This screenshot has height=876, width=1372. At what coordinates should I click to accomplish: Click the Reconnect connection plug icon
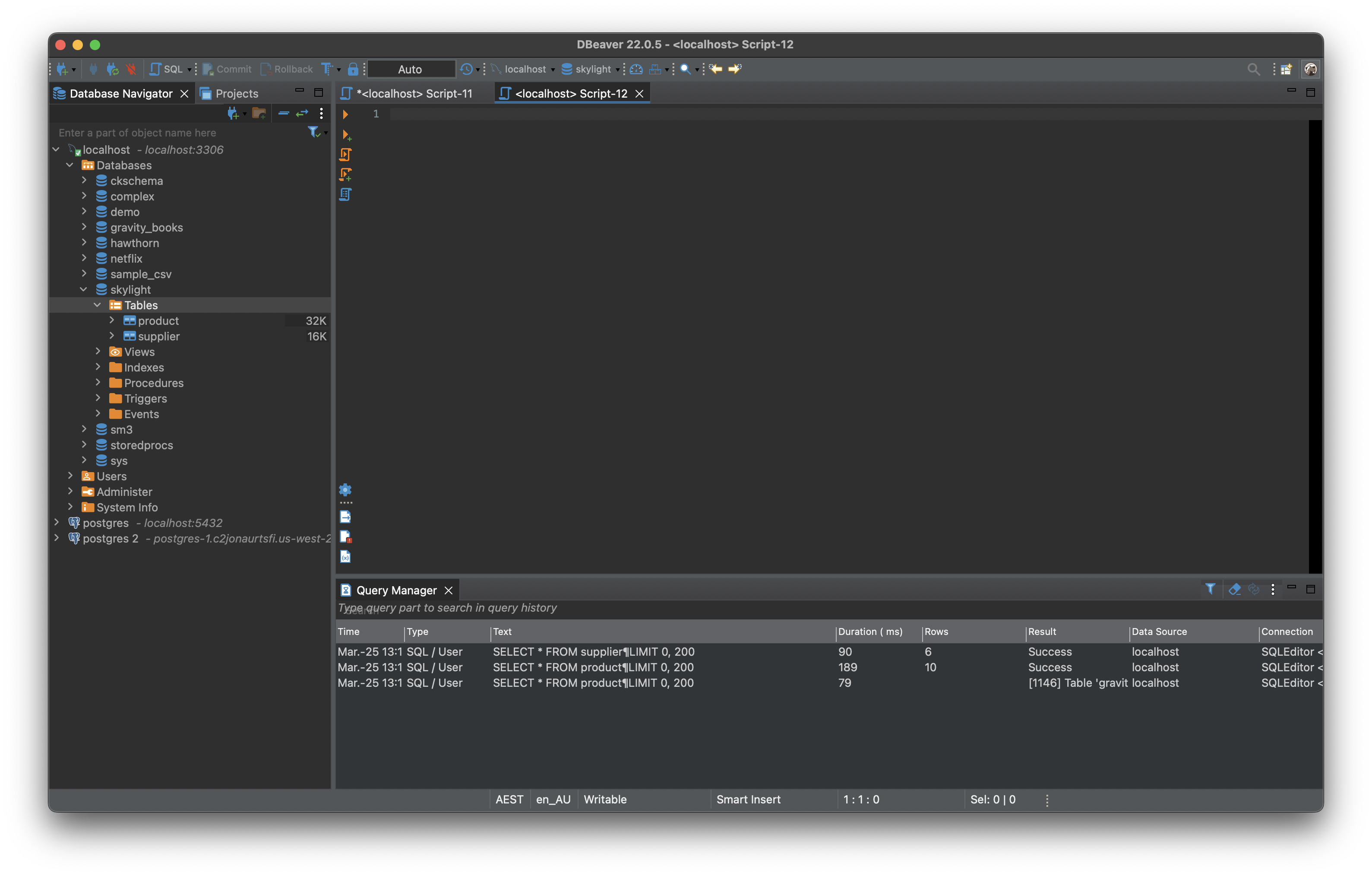pos(112,70)
